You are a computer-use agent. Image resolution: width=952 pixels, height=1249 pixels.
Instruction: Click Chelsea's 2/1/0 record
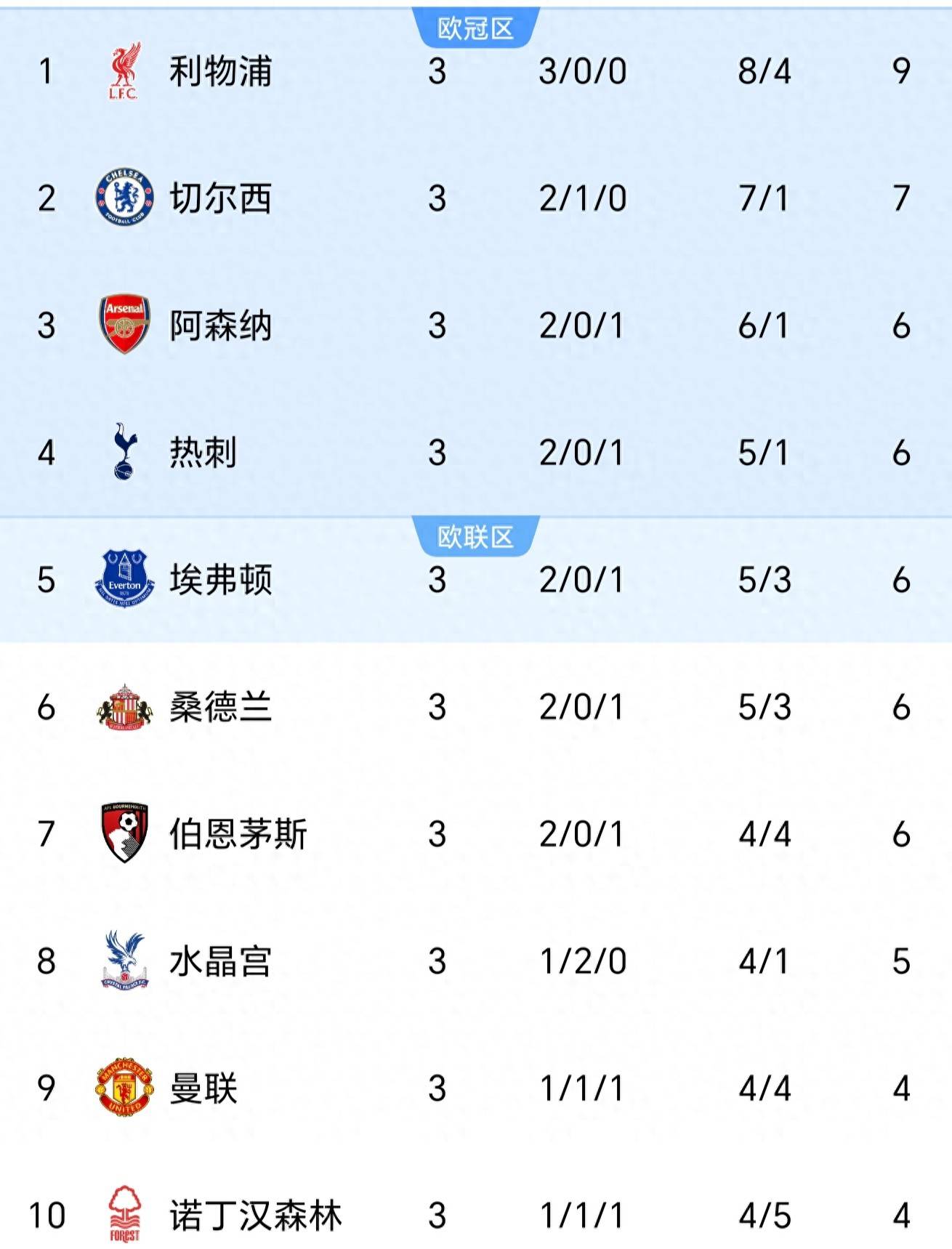click(582, 198)
